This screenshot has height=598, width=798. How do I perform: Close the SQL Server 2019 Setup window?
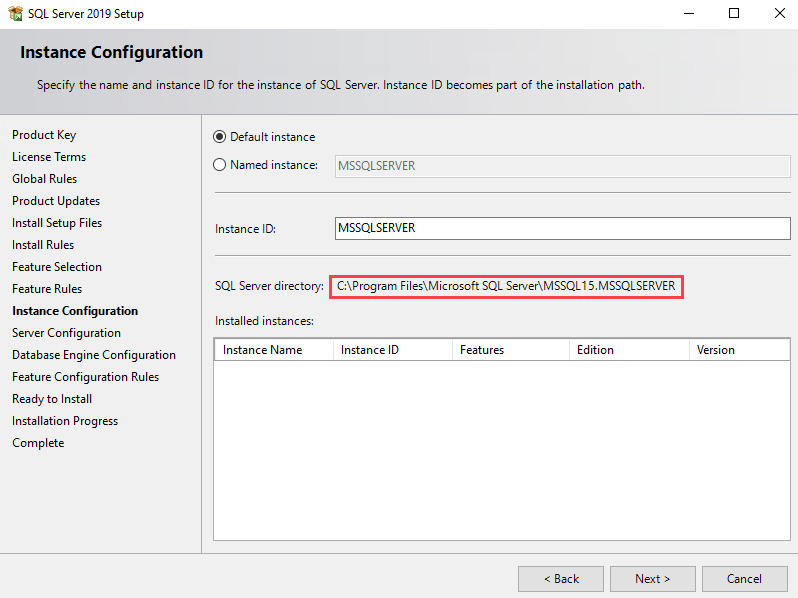[x=780, y=13]
